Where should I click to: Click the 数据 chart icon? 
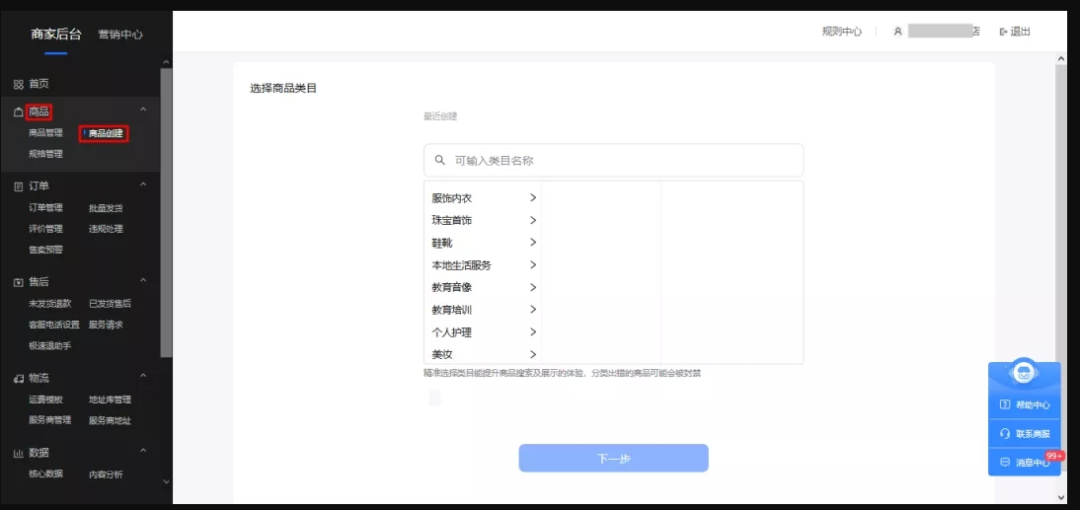point(19,453)
